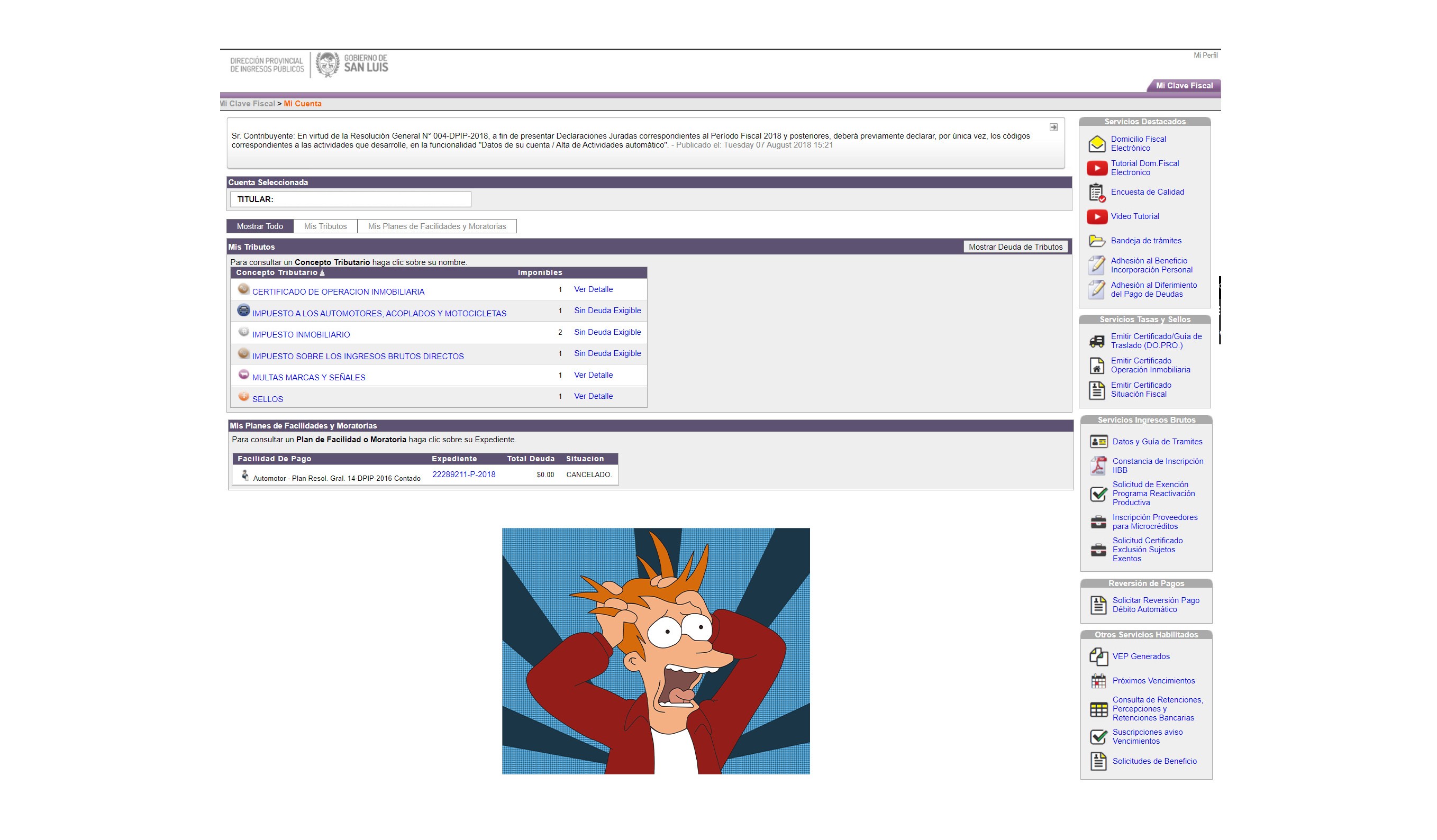The width and height of the screenshot is (1437, 840).
Task: Click the Tutorial Dom.Fiscal Electronico YouTube icon
Action: 1097,168
